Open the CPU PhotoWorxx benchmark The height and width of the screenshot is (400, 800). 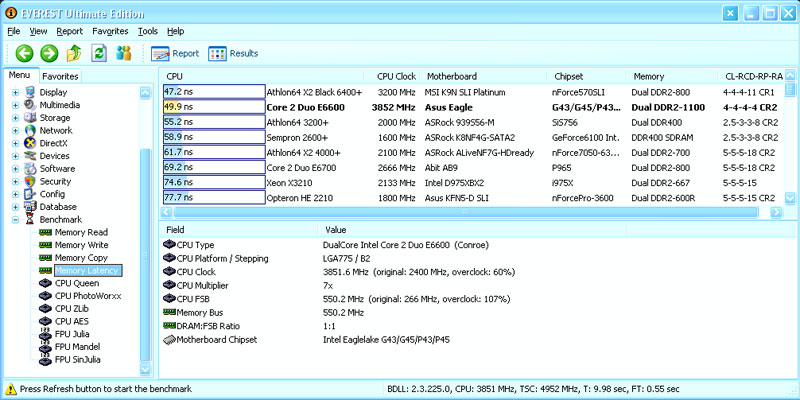[88, 296]
